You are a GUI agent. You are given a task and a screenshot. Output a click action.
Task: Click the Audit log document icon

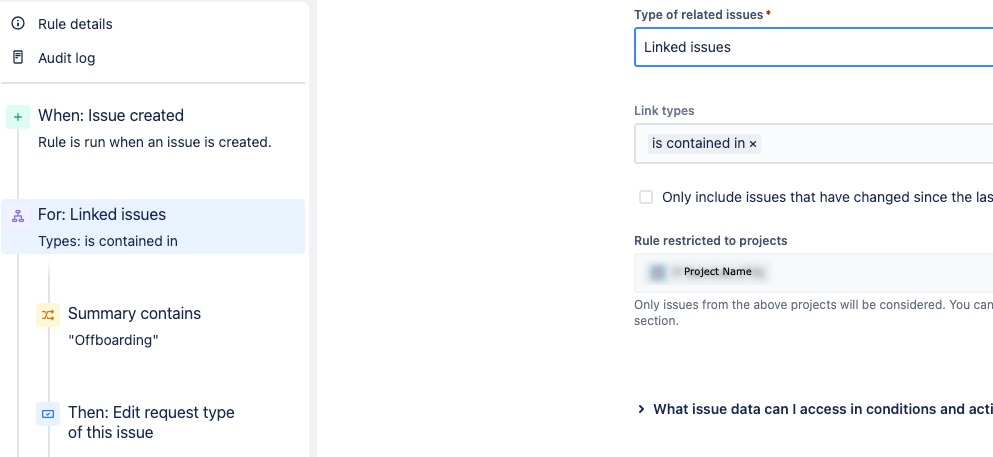18,57
